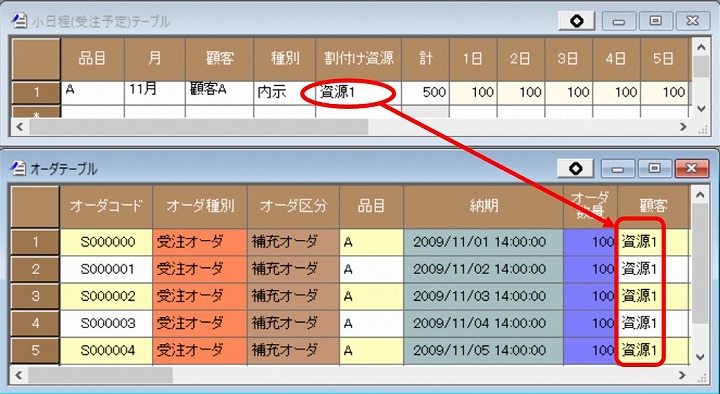
Task: Select the 顧客 column header in オーダテーブル
Action: 653,207
